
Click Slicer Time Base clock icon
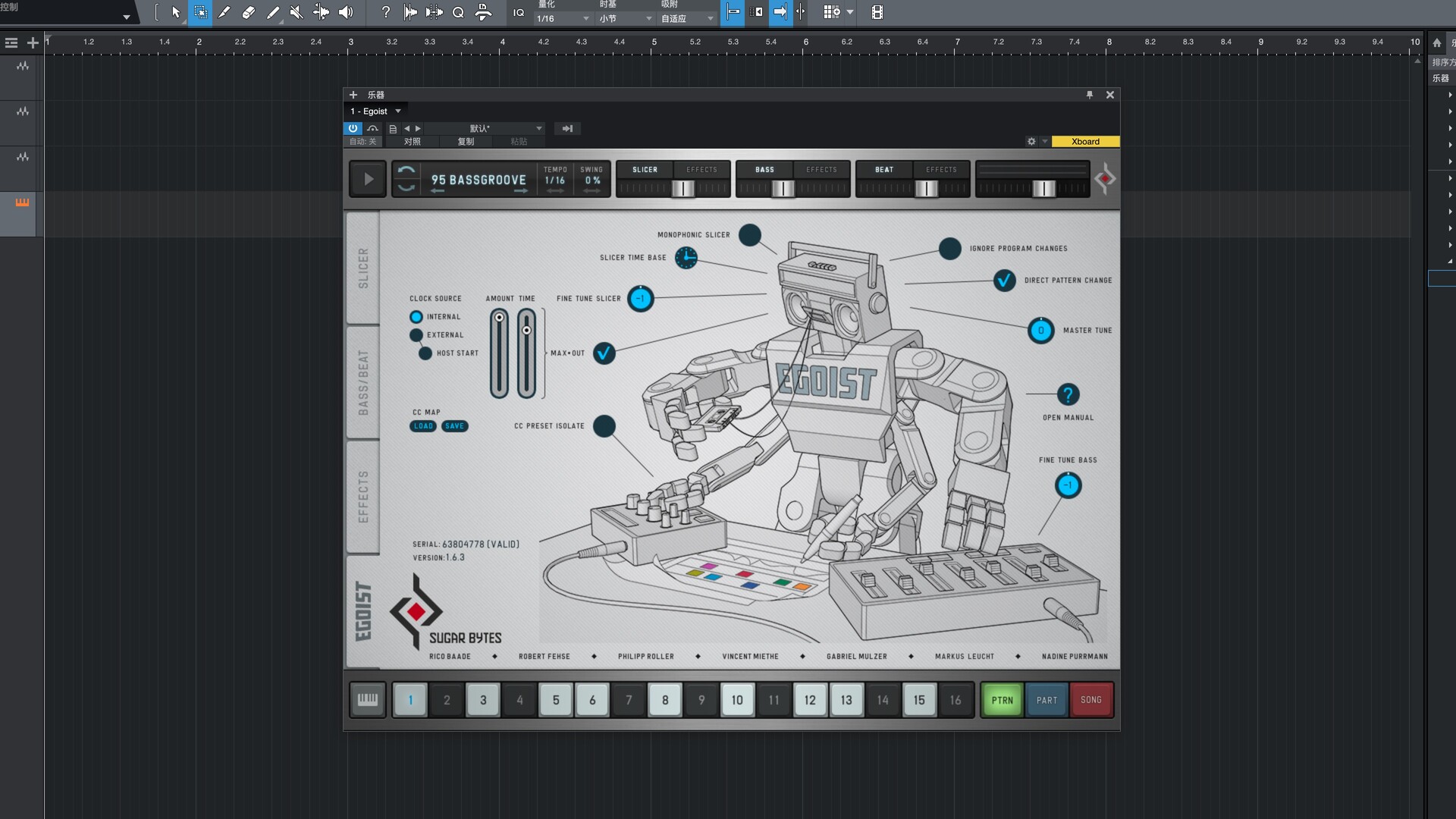pos(686,258)
